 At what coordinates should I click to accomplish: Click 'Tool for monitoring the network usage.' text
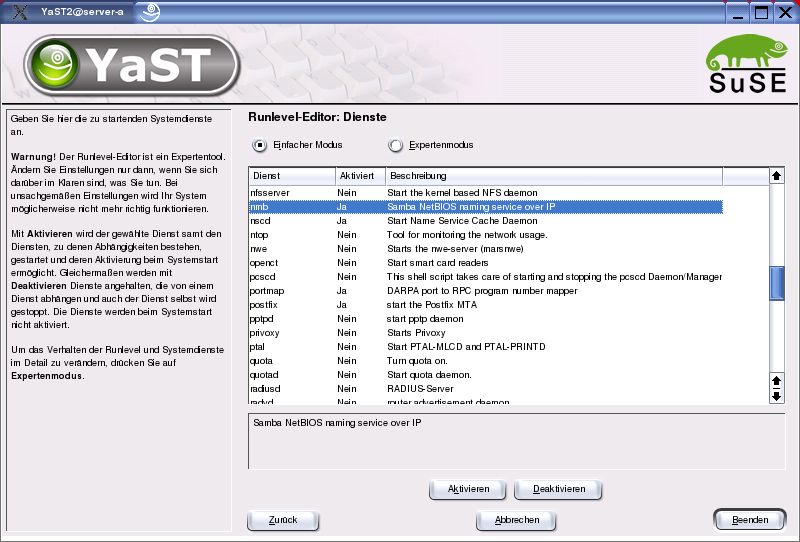coord(467,235)
